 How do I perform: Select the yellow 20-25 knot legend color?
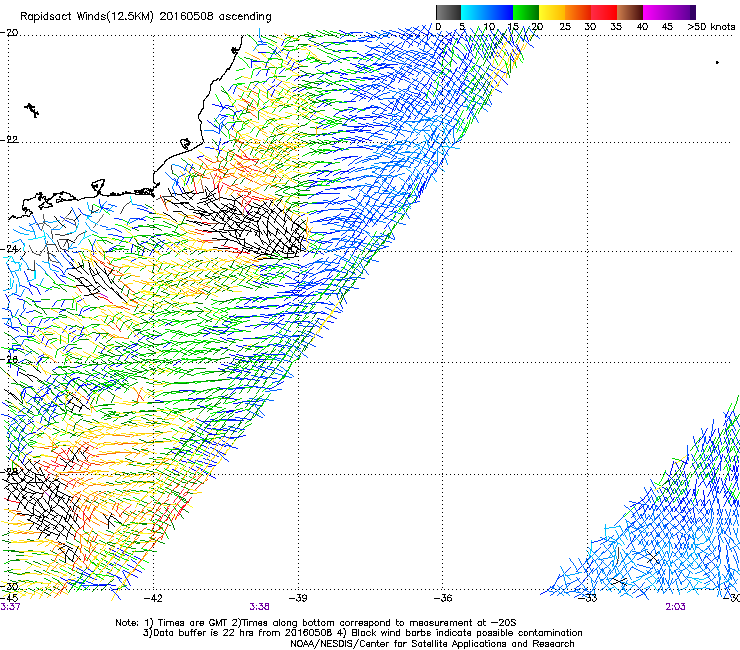click(x=552, y=12)
